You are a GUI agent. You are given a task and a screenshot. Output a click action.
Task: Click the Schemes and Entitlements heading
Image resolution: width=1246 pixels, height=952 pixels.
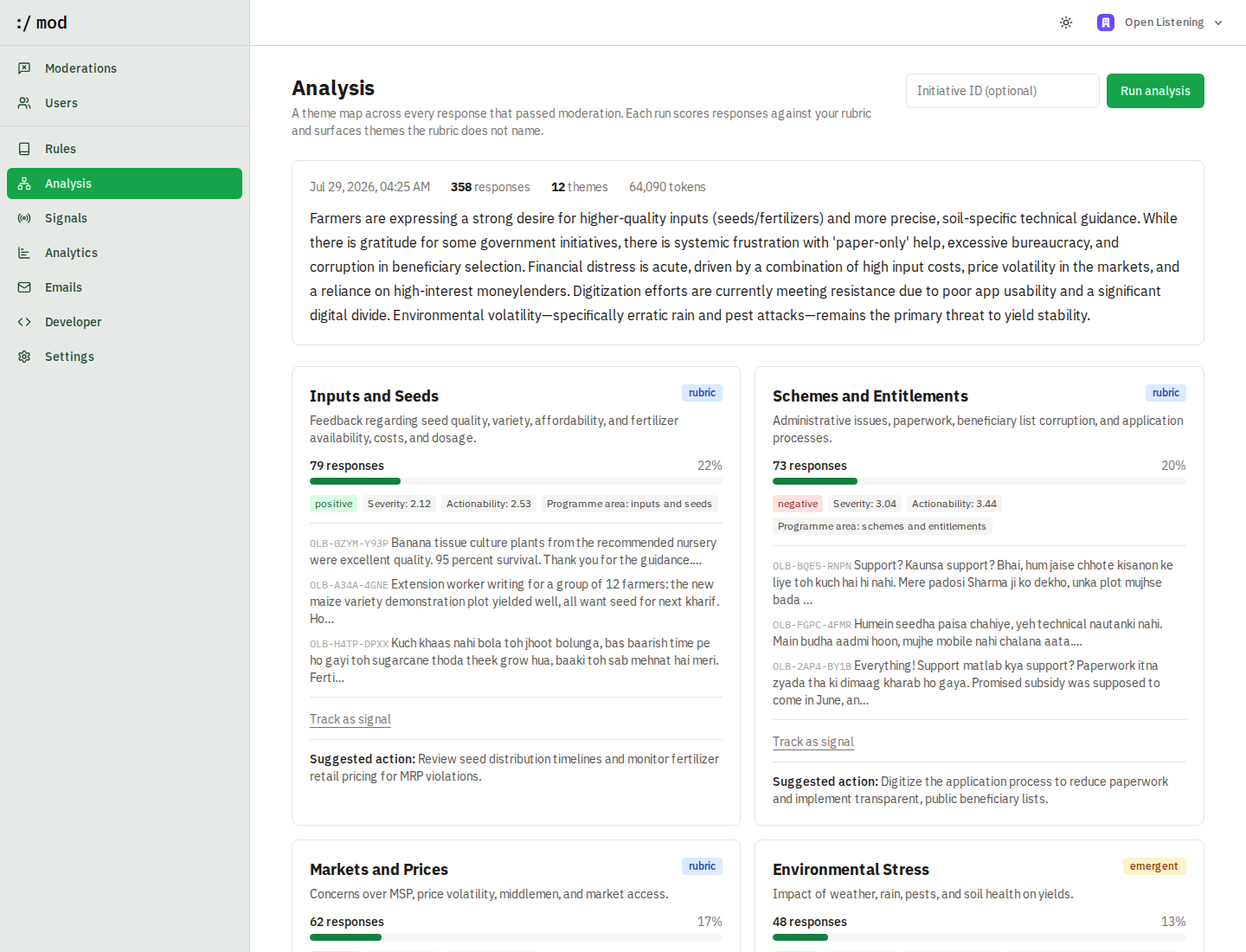pyautogui.click(x=870, y=396)
